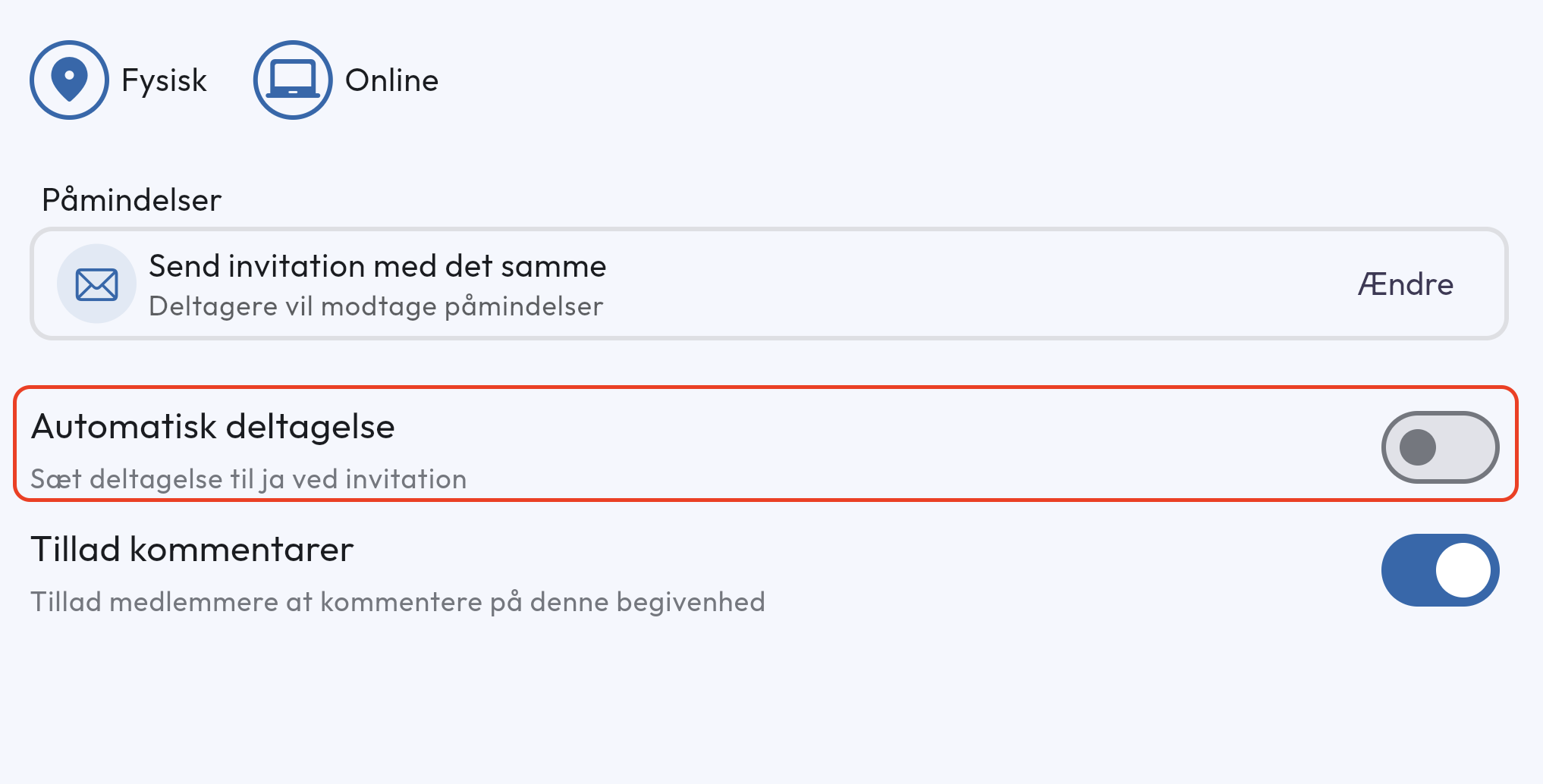
Task: Click the grey knob of Automatisk deltagelse
Action: tap(1417, 447)
